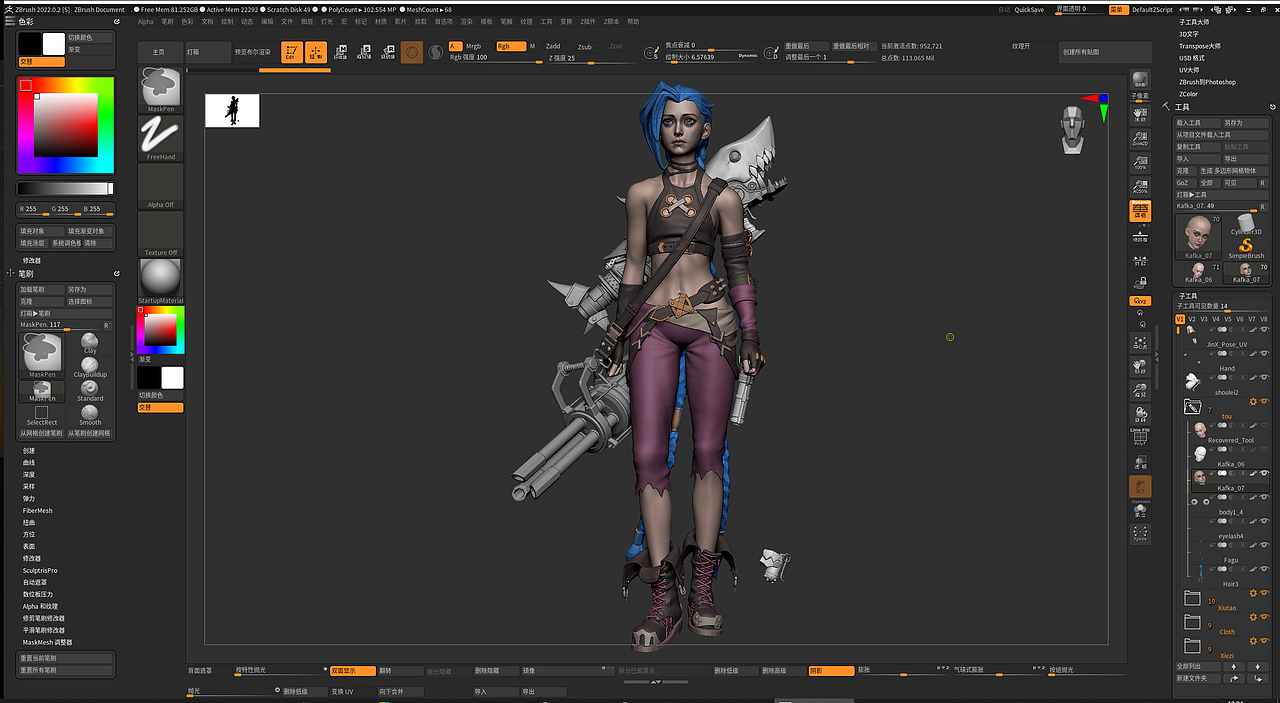This screenshot has width=1280, height=703.
Task: Expand the FiberMesh brush section
Action: 38,510
